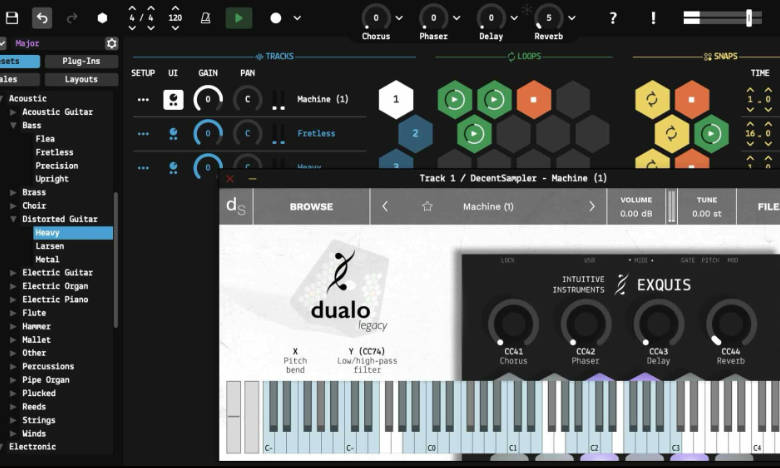Click the settings gear beside Major
Image resolution: width=780 pixels, height=468 pixels.
pos(111,43)
